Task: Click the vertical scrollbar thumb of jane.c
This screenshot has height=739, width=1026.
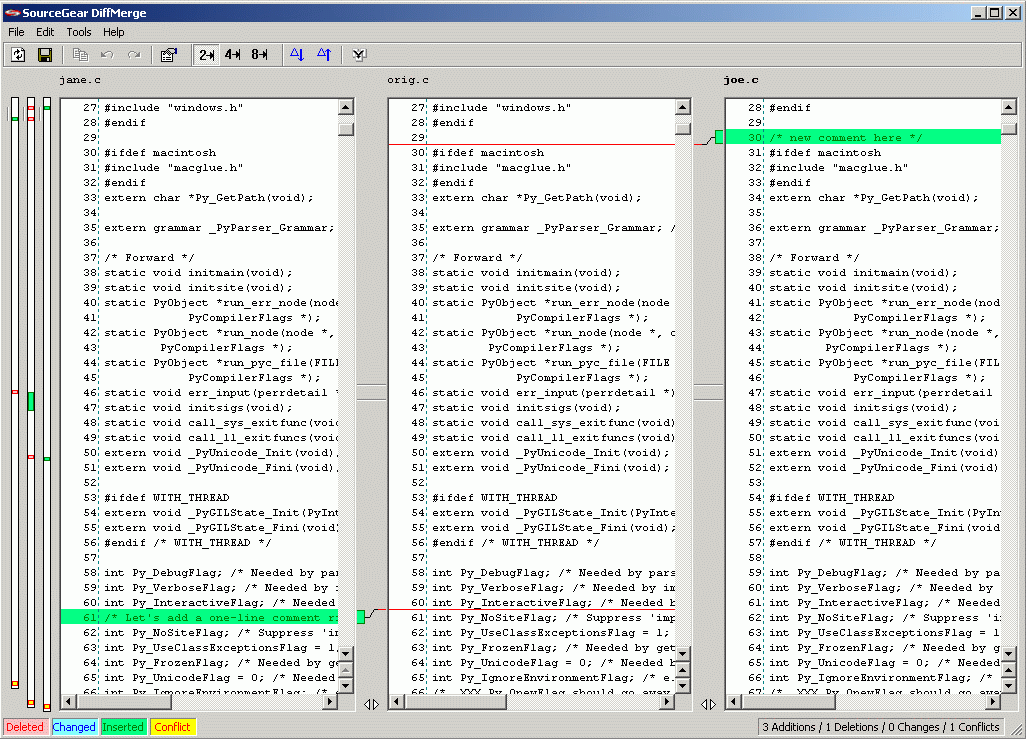Action: [346, 129]
